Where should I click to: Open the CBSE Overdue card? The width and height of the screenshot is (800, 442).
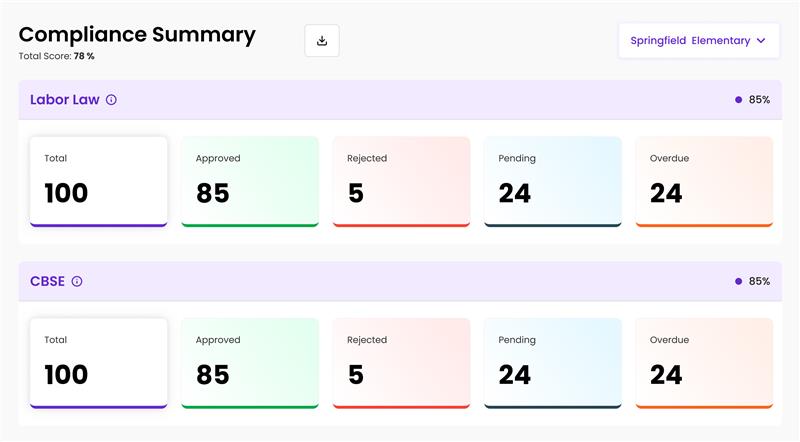704,363
